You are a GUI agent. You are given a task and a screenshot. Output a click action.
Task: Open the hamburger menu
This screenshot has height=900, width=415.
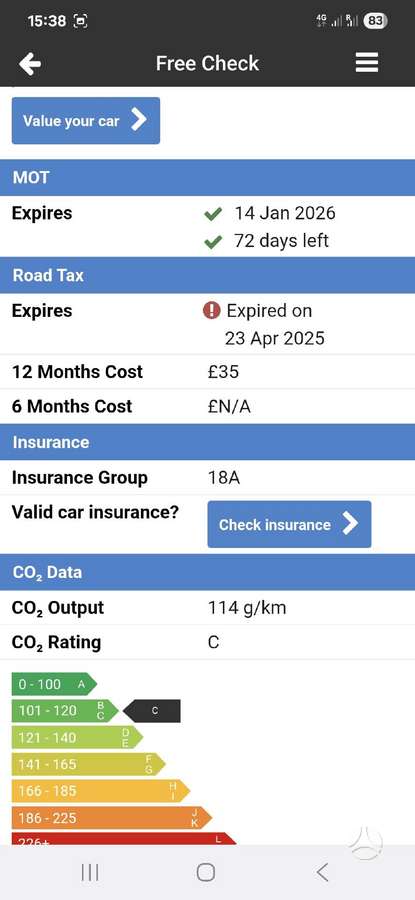coord(367,63)
